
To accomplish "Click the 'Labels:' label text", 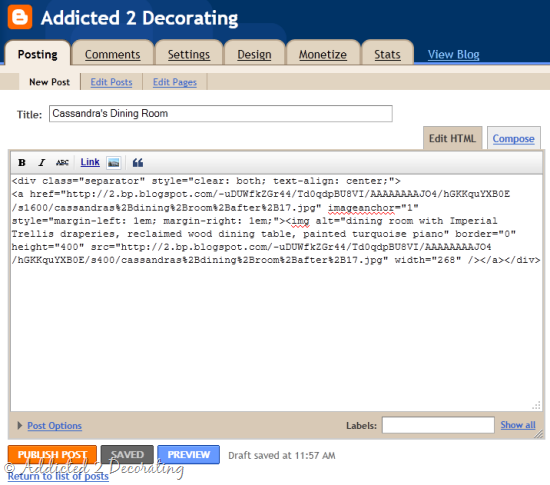I will [x=361, y=425].
